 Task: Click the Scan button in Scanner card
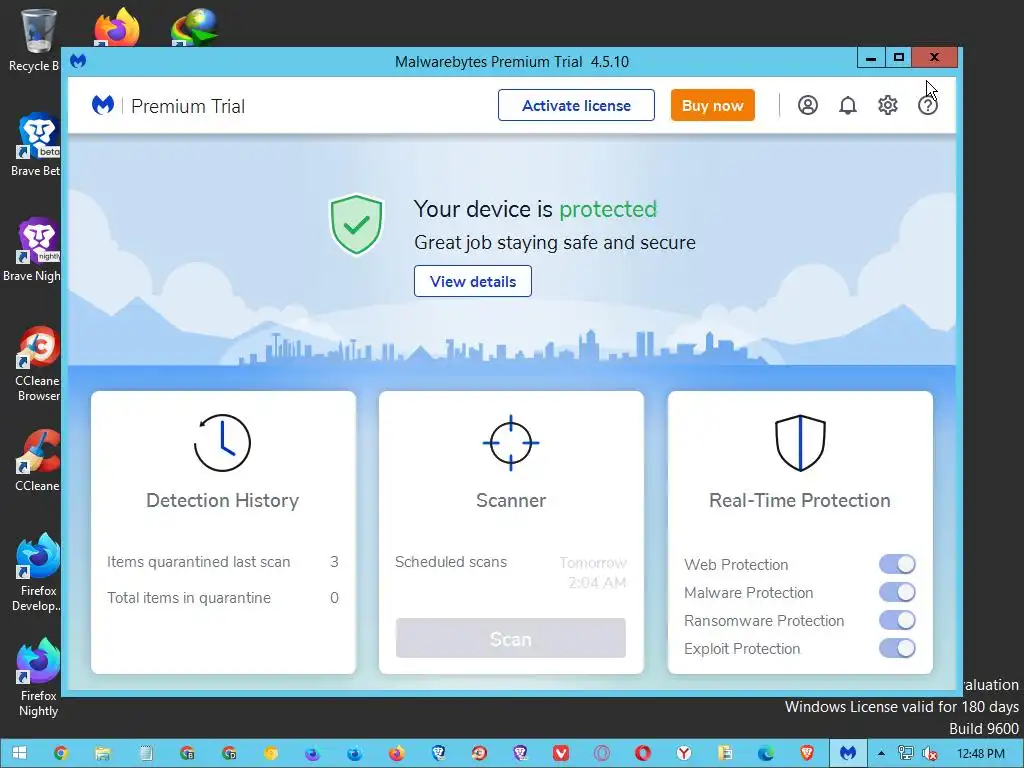point(511,638)
